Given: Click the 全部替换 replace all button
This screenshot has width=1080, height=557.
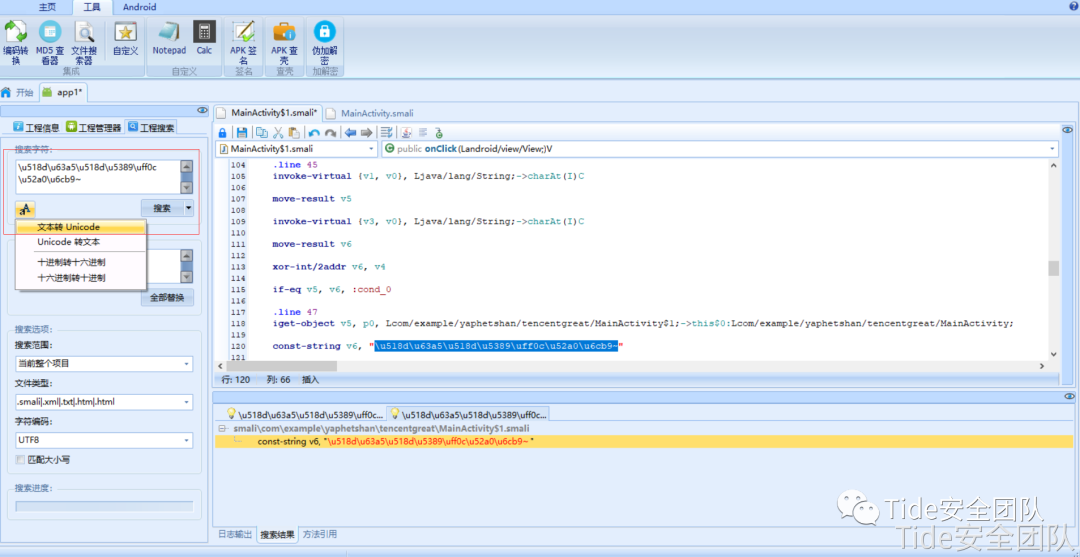Looking at the screenshot, I should point(167,297).
